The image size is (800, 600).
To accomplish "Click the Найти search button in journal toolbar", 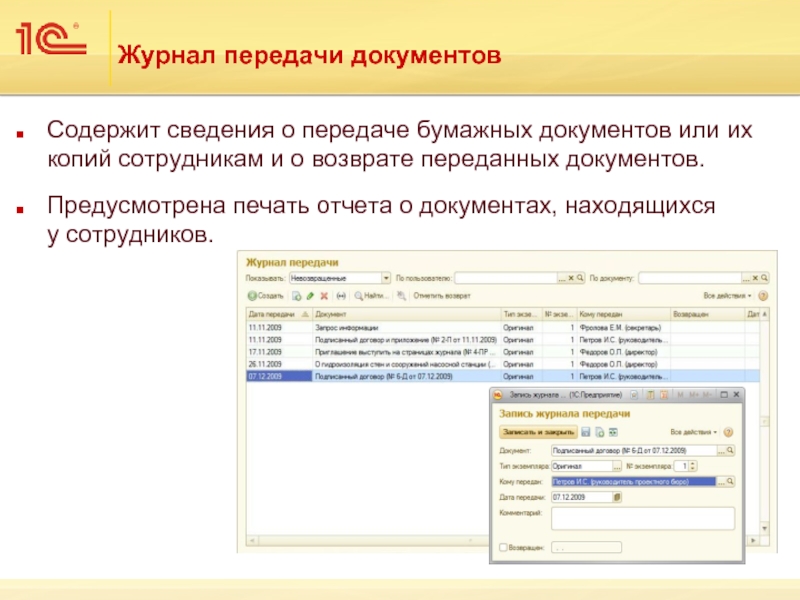I will coord(371,296).
